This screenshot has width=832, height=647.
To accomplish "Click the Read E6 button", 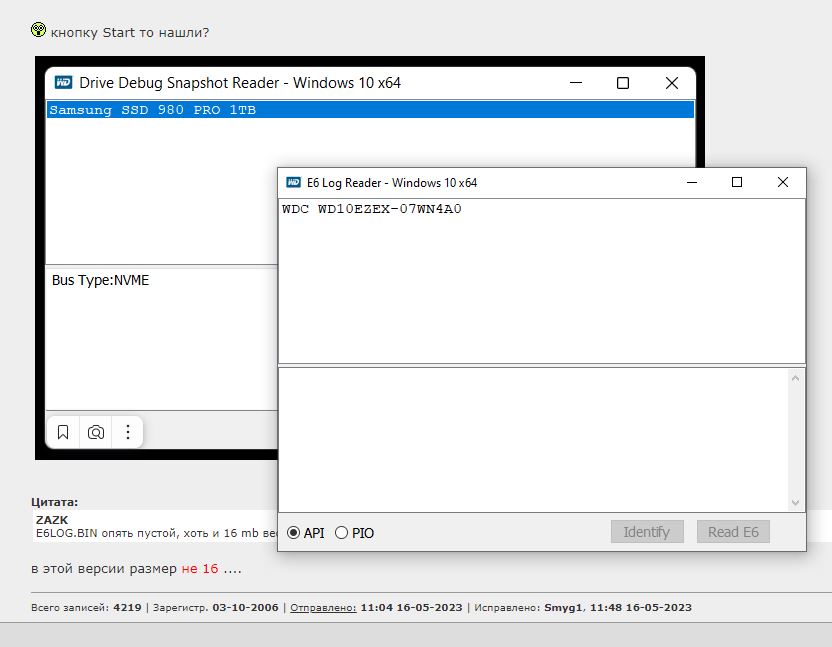I will point(733,532).
